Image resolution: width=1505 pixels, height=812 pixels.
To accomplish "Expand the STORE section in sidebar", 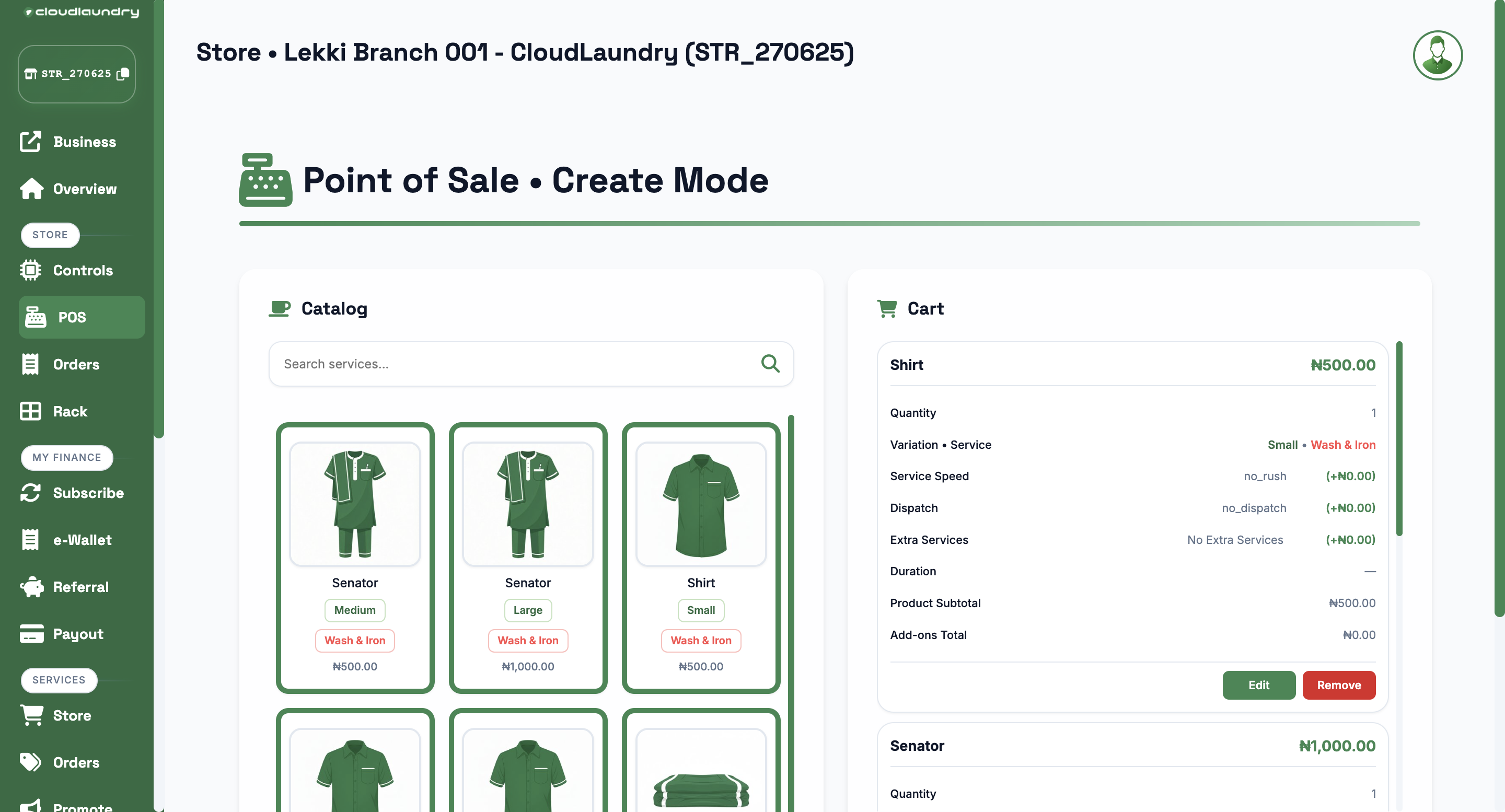I will (50, 235).
